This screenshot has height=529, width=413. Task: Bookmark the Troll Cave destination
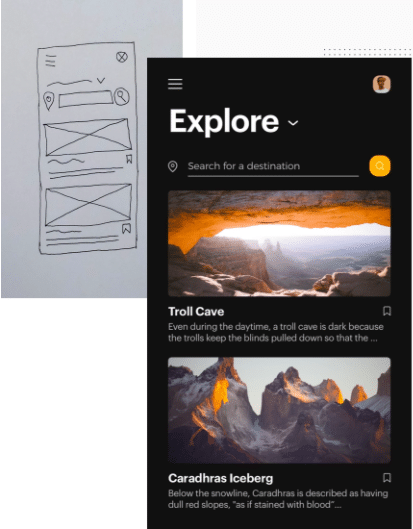[x=387, y=311]
